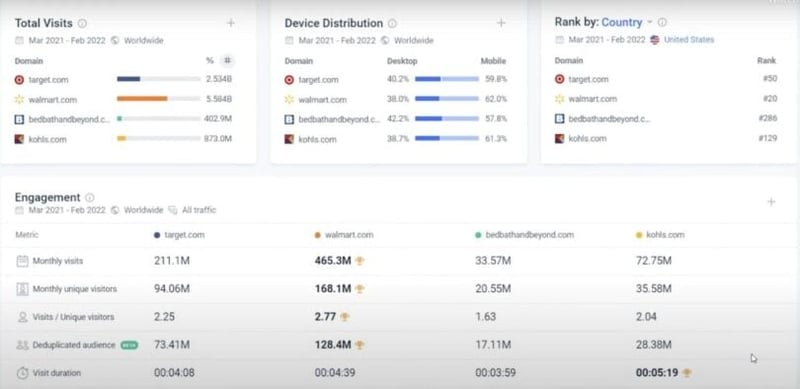Click the trophy icon next to 168.1M
The width and height of the screenshot is (800, 389).
point(360,289)
